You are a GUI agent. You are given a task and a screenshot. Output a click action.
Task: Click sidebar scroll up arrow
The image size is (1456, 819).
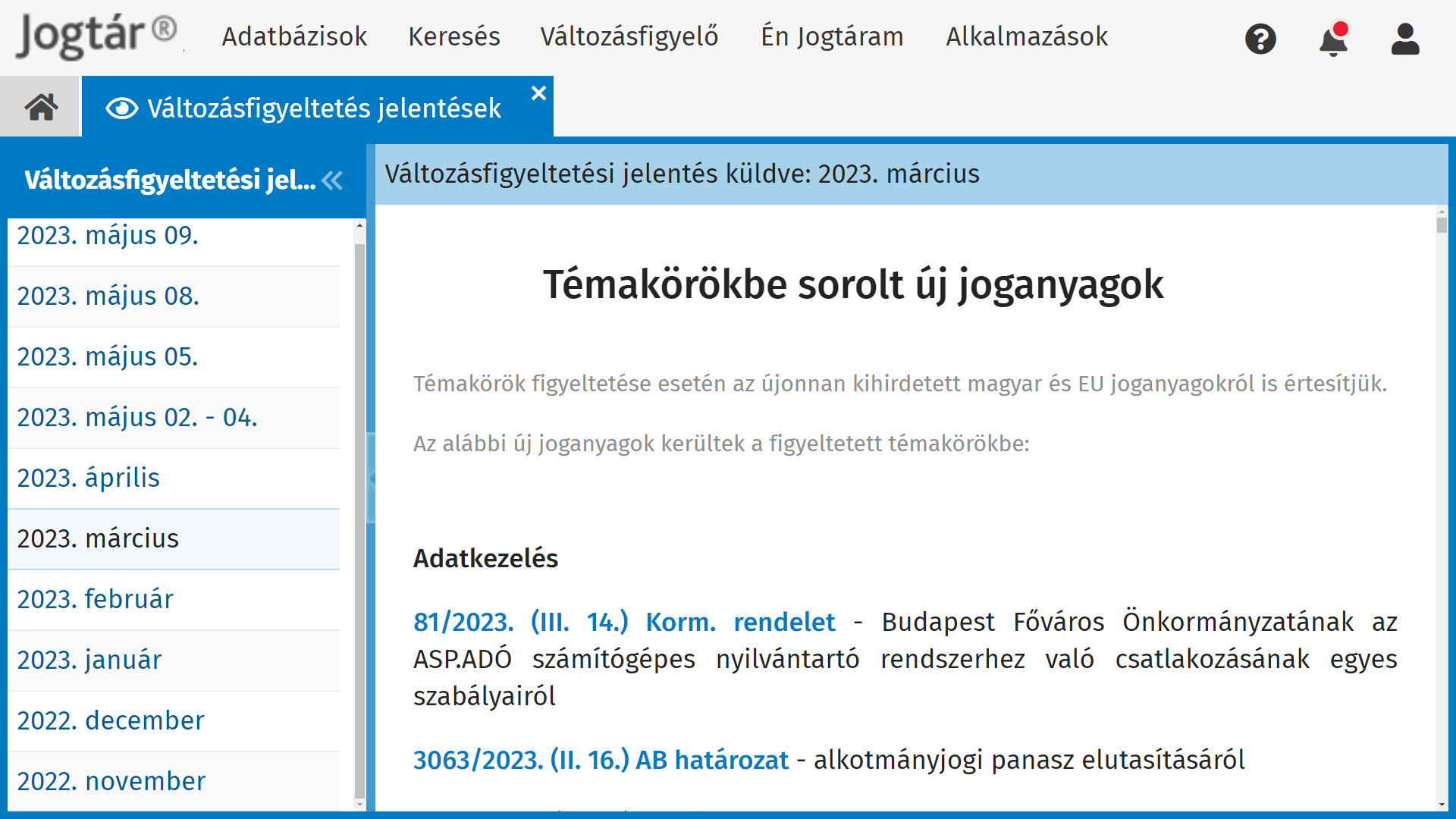[x=359, y=225]
